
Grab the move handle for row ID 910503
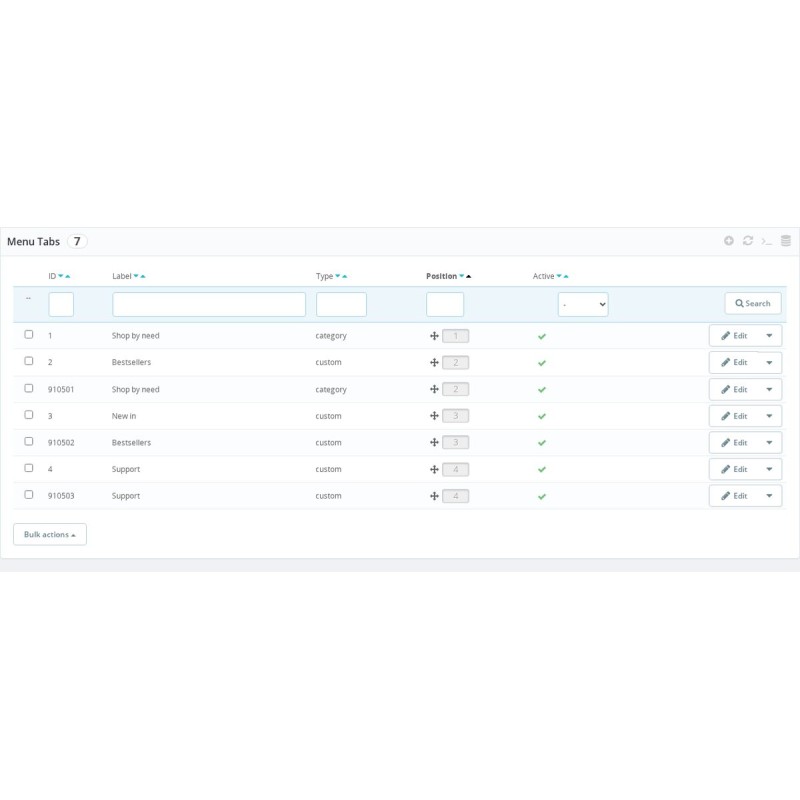434,496
